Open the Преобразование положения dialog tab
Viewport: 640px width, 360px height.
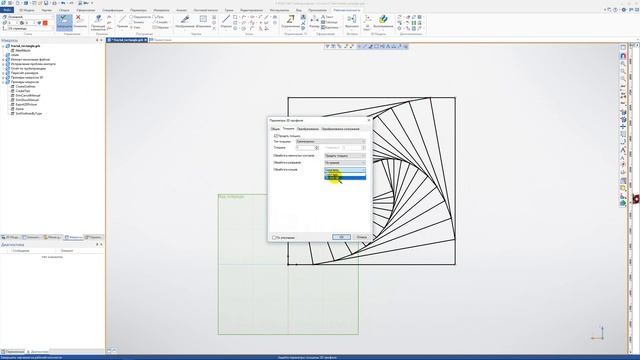click(340, 129)
